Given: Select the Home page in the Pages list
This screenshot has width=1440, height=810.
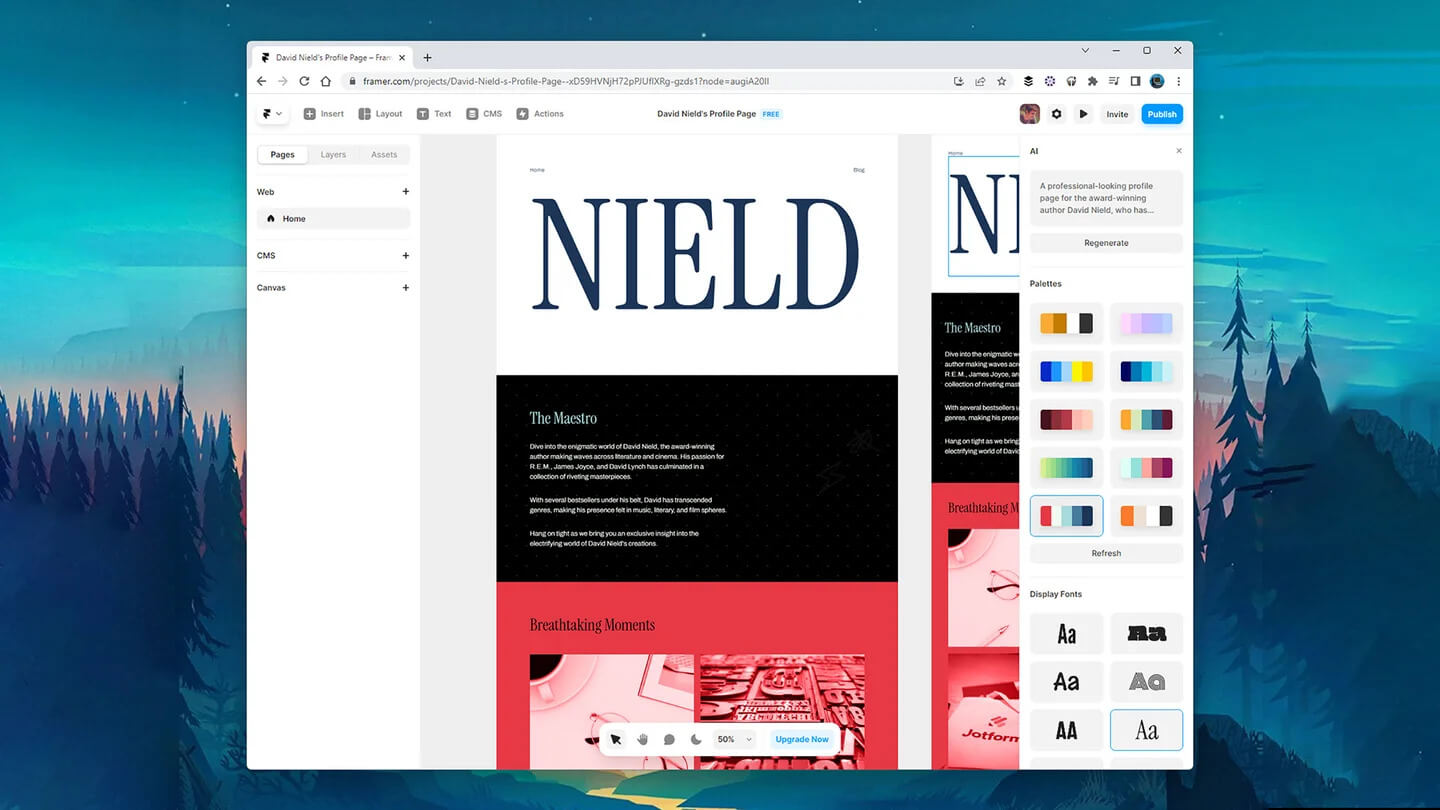Looking at the screenshot, I should coord(294,218).
